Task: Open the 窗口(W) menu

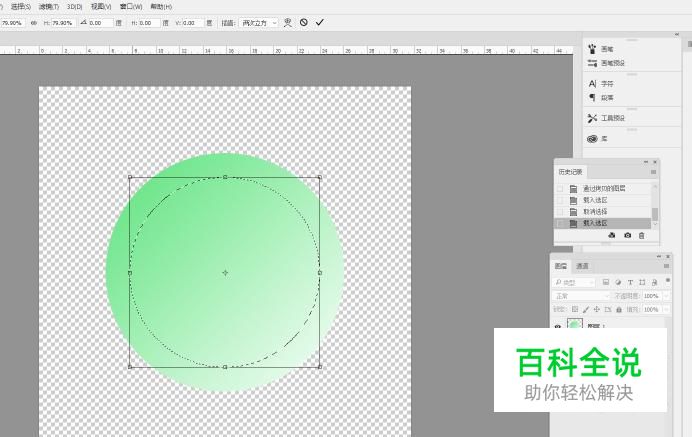Action: pyautogui.click(x=131, y=7)
